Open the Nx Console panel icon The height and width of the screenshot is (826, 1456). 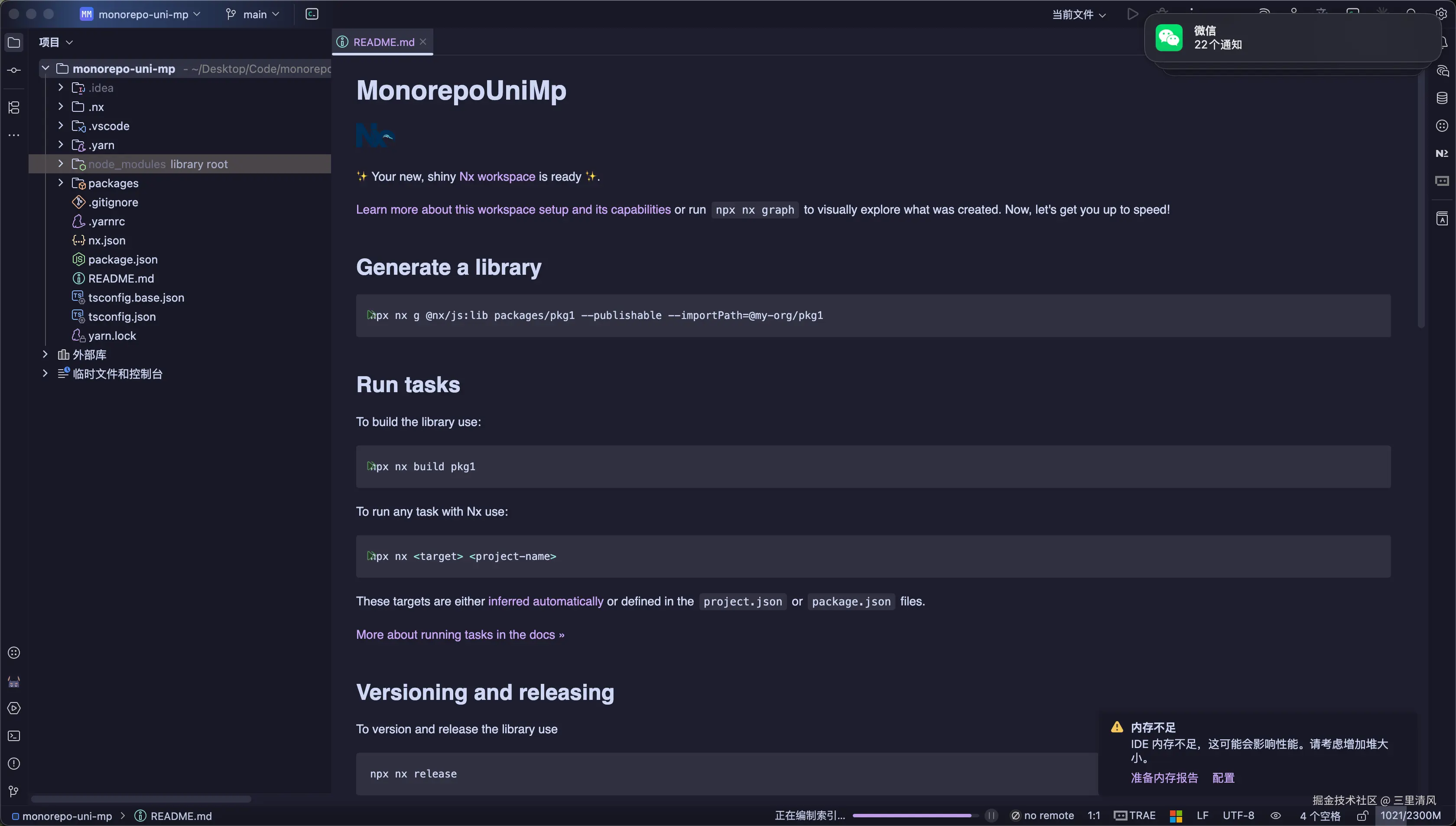click(1442, 153)
